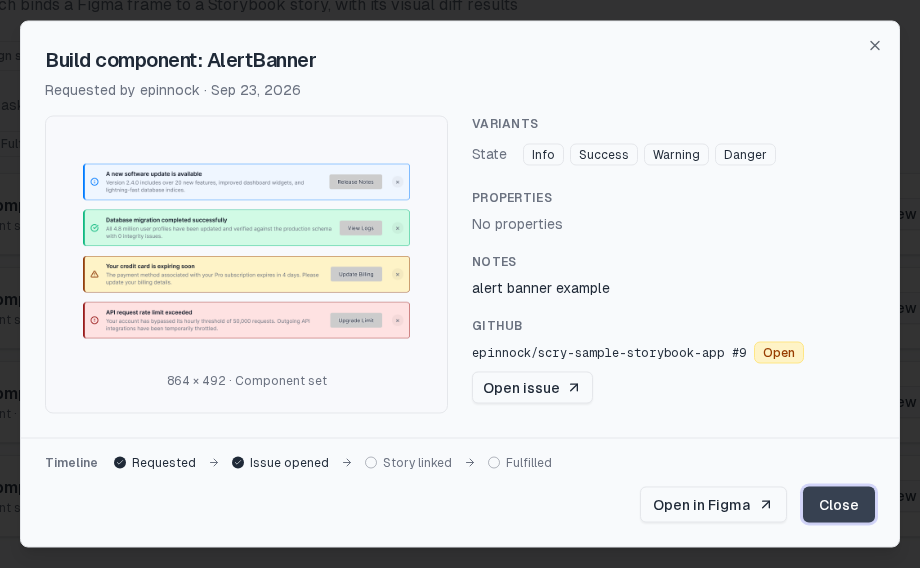
Task: Dismiss the blue info banner in preview
Action: click(397, 182)
